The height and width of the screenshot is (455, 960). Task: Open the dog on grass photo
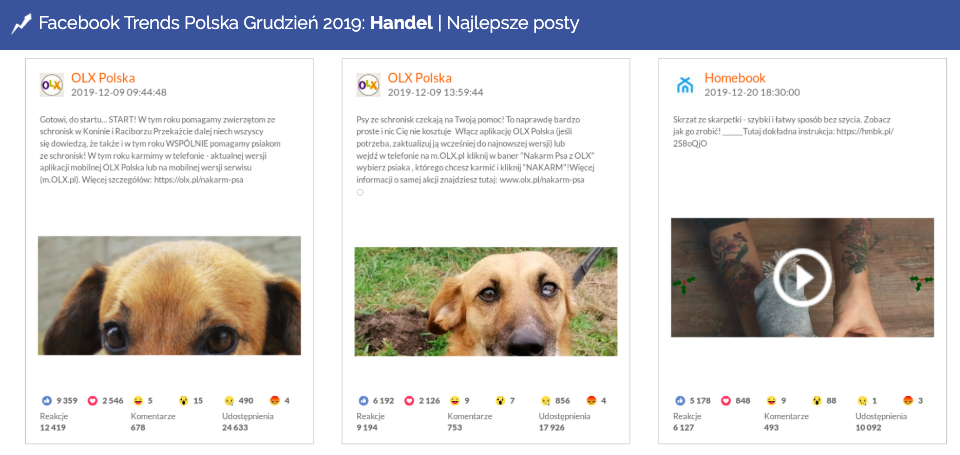[x=485, y=301]
